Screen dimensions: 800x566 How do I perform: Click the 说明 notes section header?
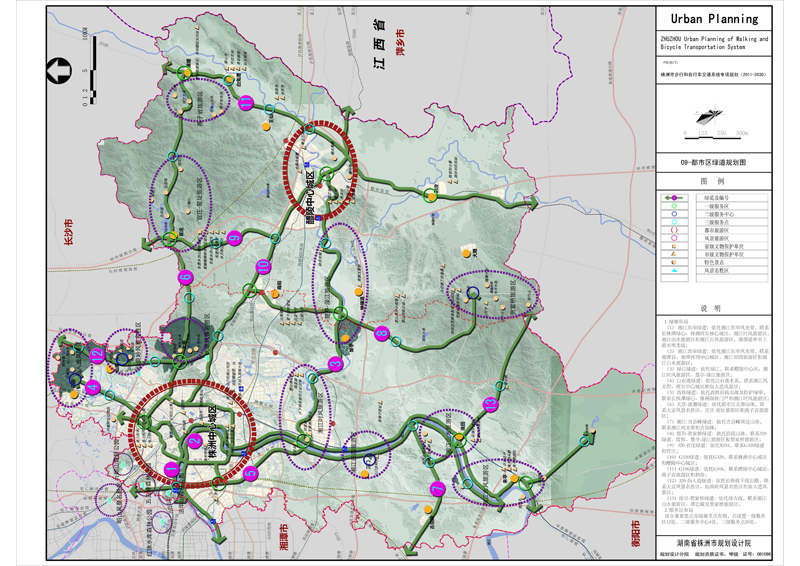[x=711, y=308]
